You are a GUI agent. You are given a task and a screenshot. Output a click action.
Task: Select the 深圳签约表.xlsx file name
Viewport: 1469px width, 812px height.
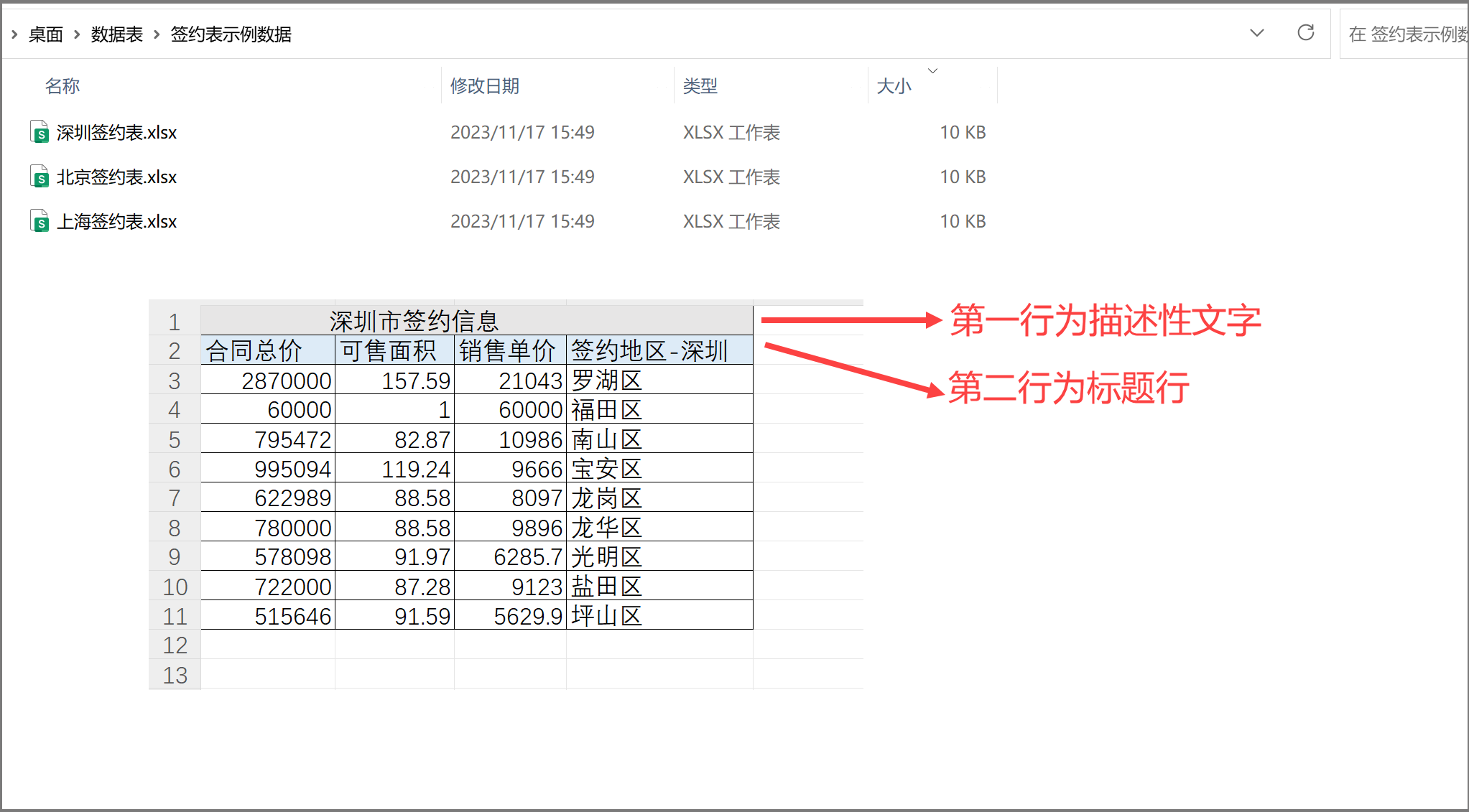tap(116, 132)
